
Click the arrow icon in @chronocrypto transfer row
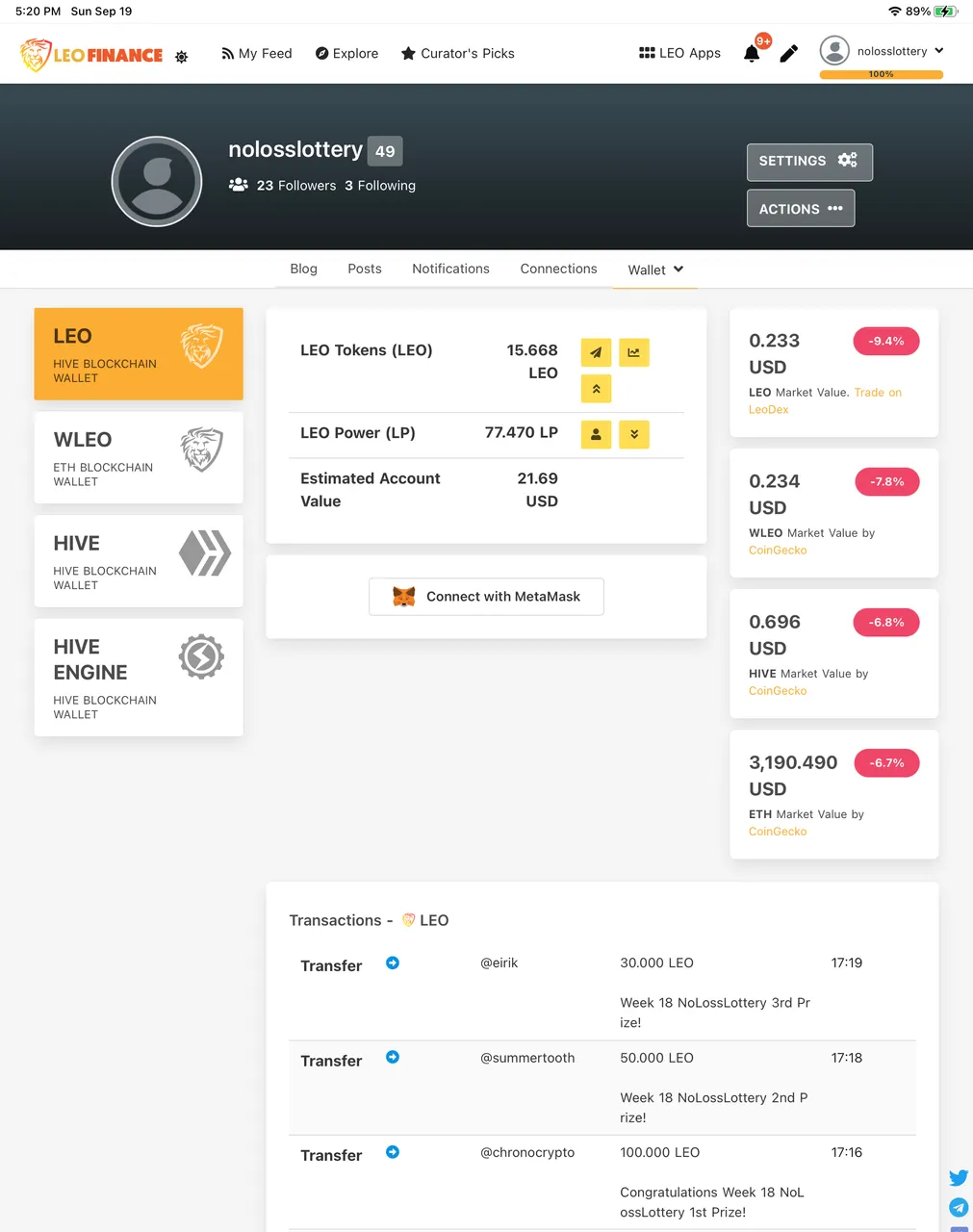pos(393,1152)
